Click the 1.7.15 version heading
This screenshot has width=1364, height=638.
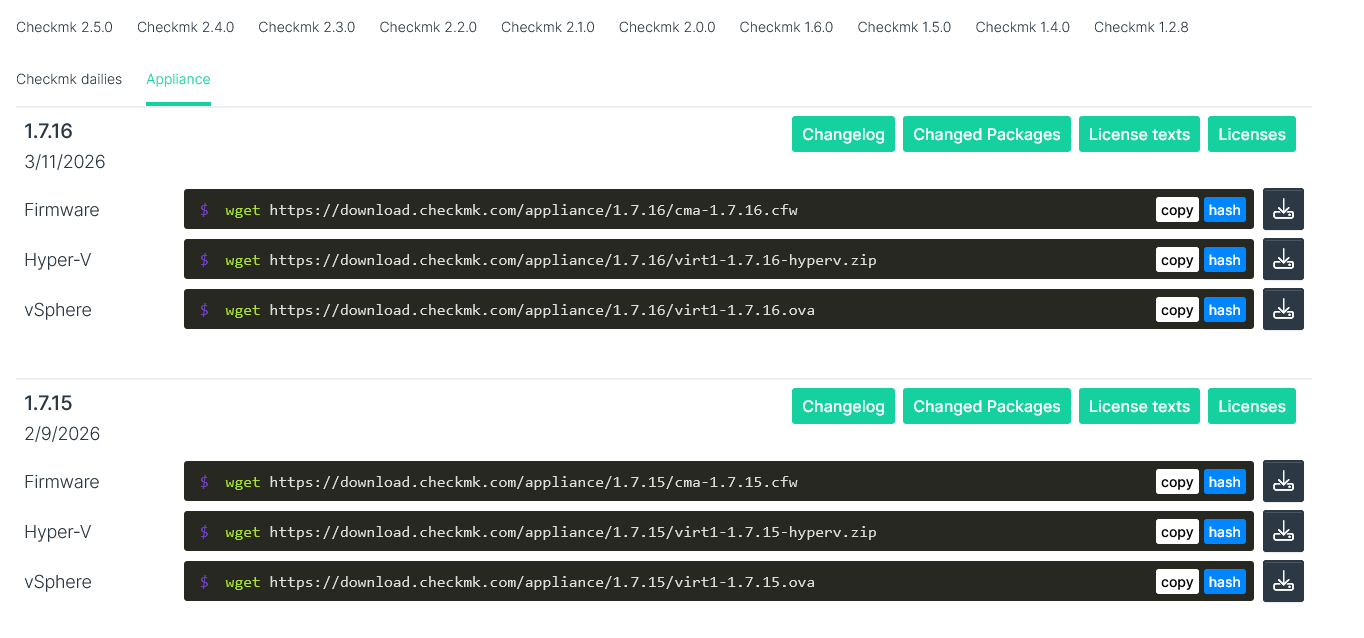(x=49, y=403)
